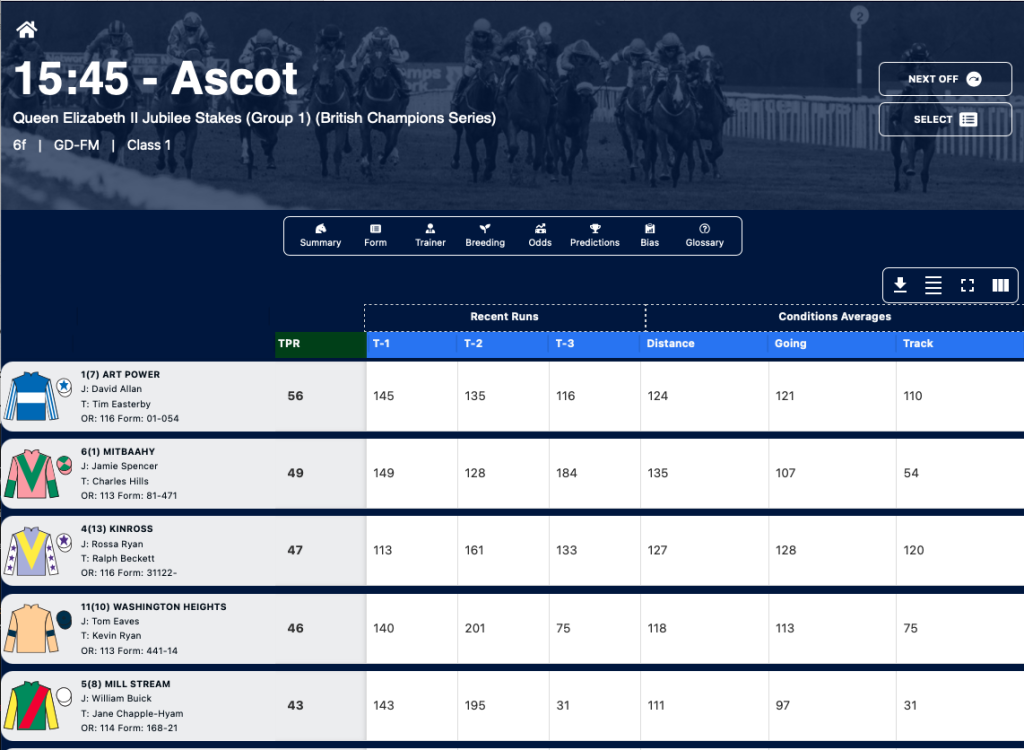Sort by the T-1 recent run column
The width and height of the screenshot is (1024, 750).
[411, 344]
